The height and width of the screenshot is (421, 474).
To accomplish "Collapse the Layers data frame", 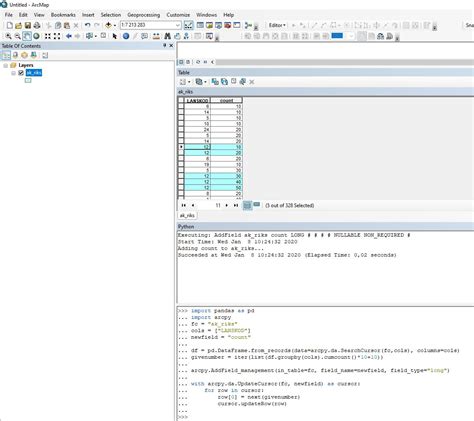I will tap(5, 65).
